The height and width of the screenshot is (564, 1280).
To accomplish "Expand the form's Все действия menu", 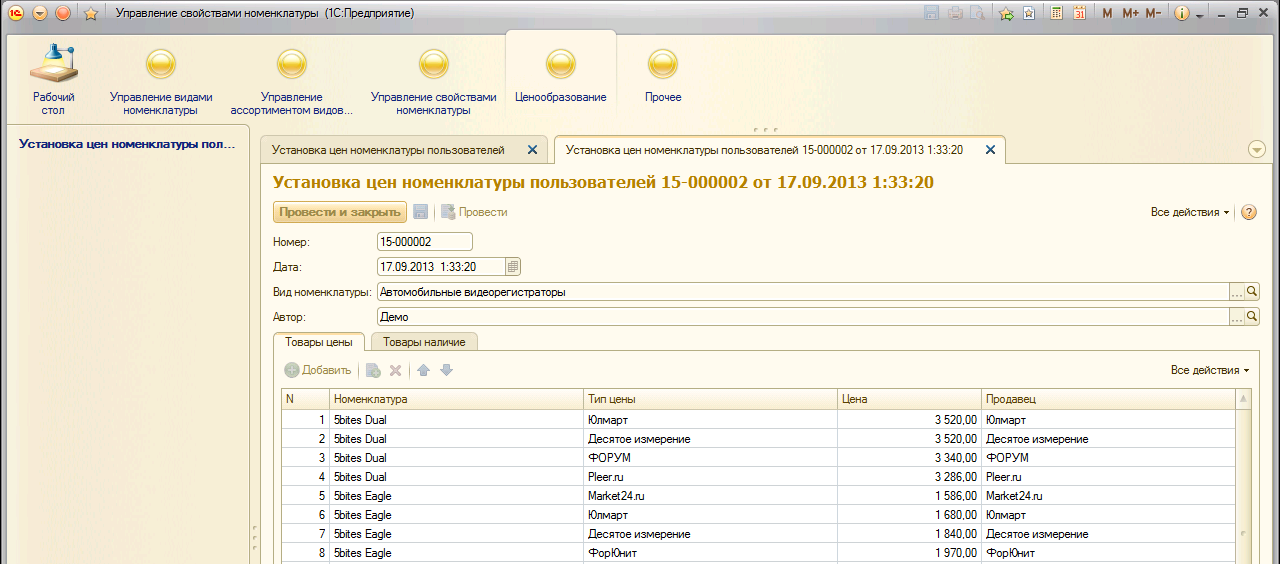I will pyautogui.click(x=1190, y=212).
